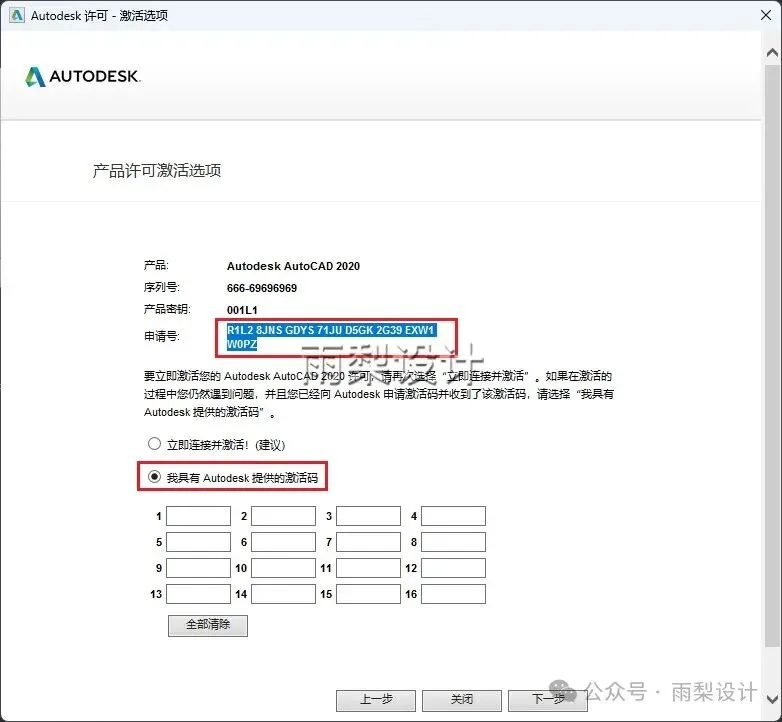Viewport: 782px width, 722px height.
Task: Click activation code input field 9
Action: (x=198, y=568)
